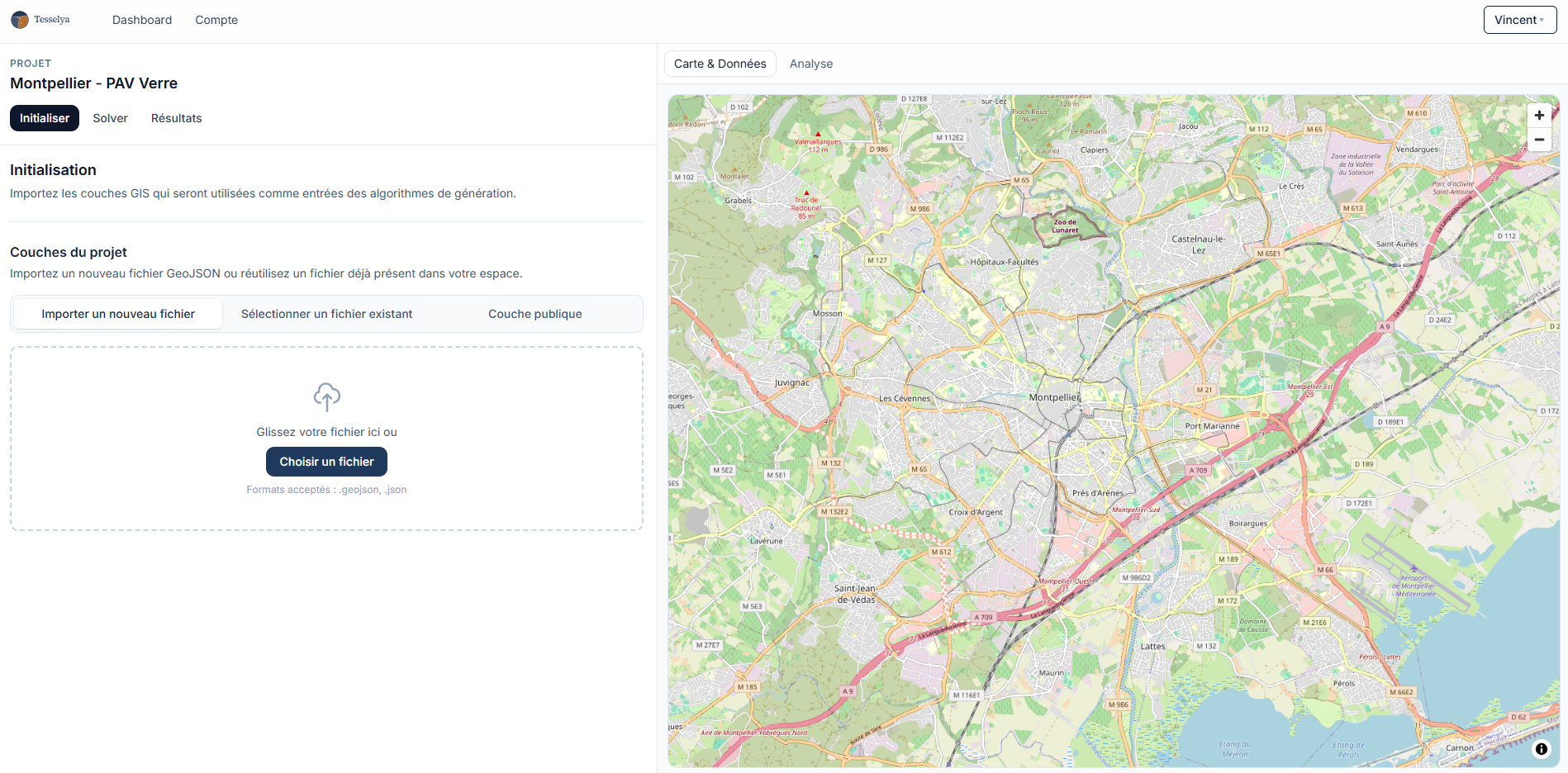Click the Boirargues label on the map

1247,524
